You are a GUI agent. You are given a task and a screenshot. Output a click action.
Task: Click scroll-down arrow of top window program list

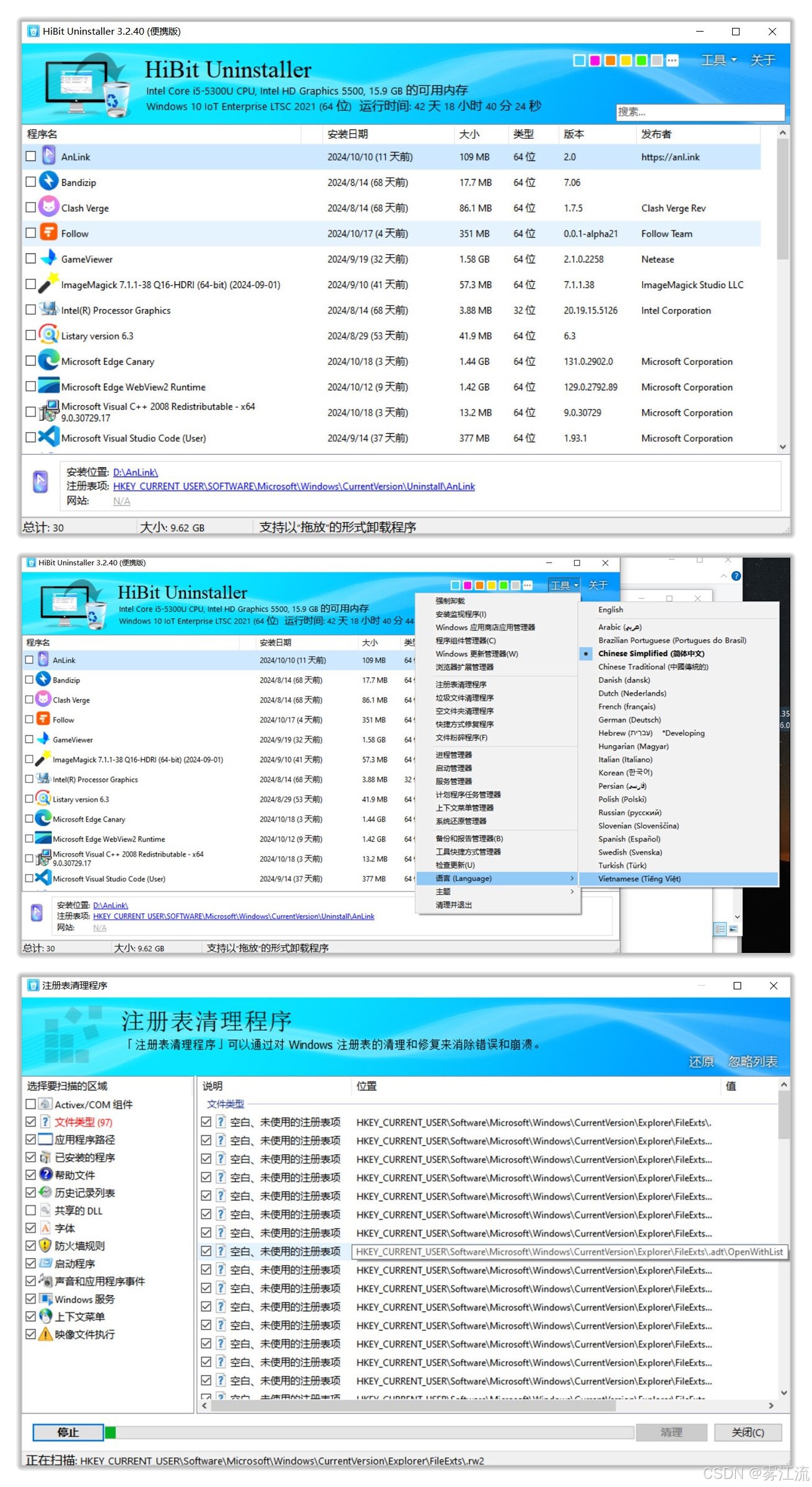(x=783, y=447)
